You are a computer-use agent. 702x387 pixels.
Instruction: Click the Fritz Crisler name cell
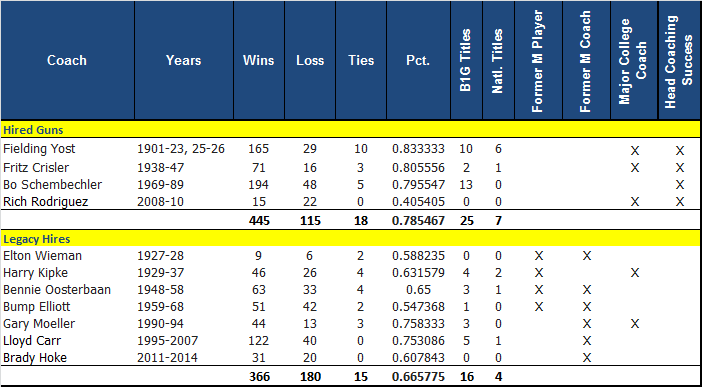click(36, 168)
